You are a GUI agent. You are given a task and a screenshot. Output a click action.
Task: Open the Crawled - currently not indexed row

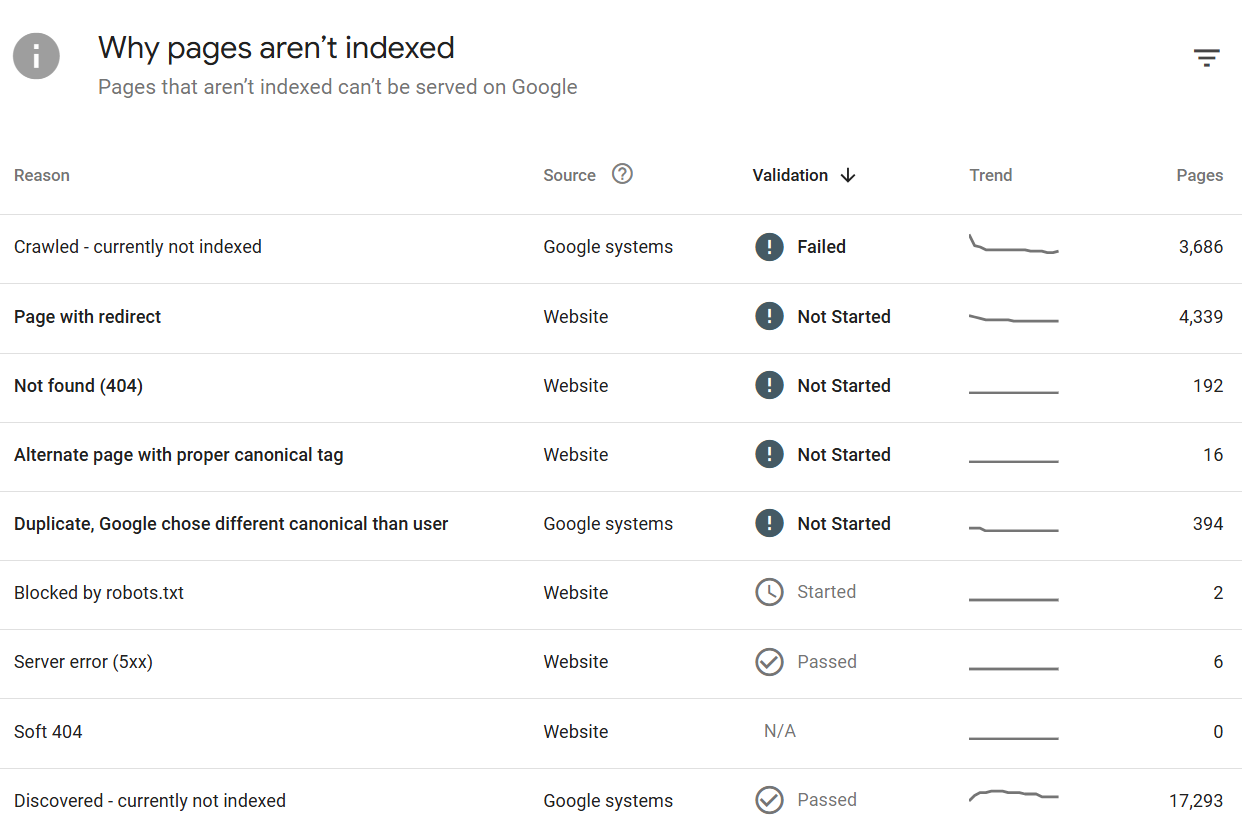(x=137, y=247)
